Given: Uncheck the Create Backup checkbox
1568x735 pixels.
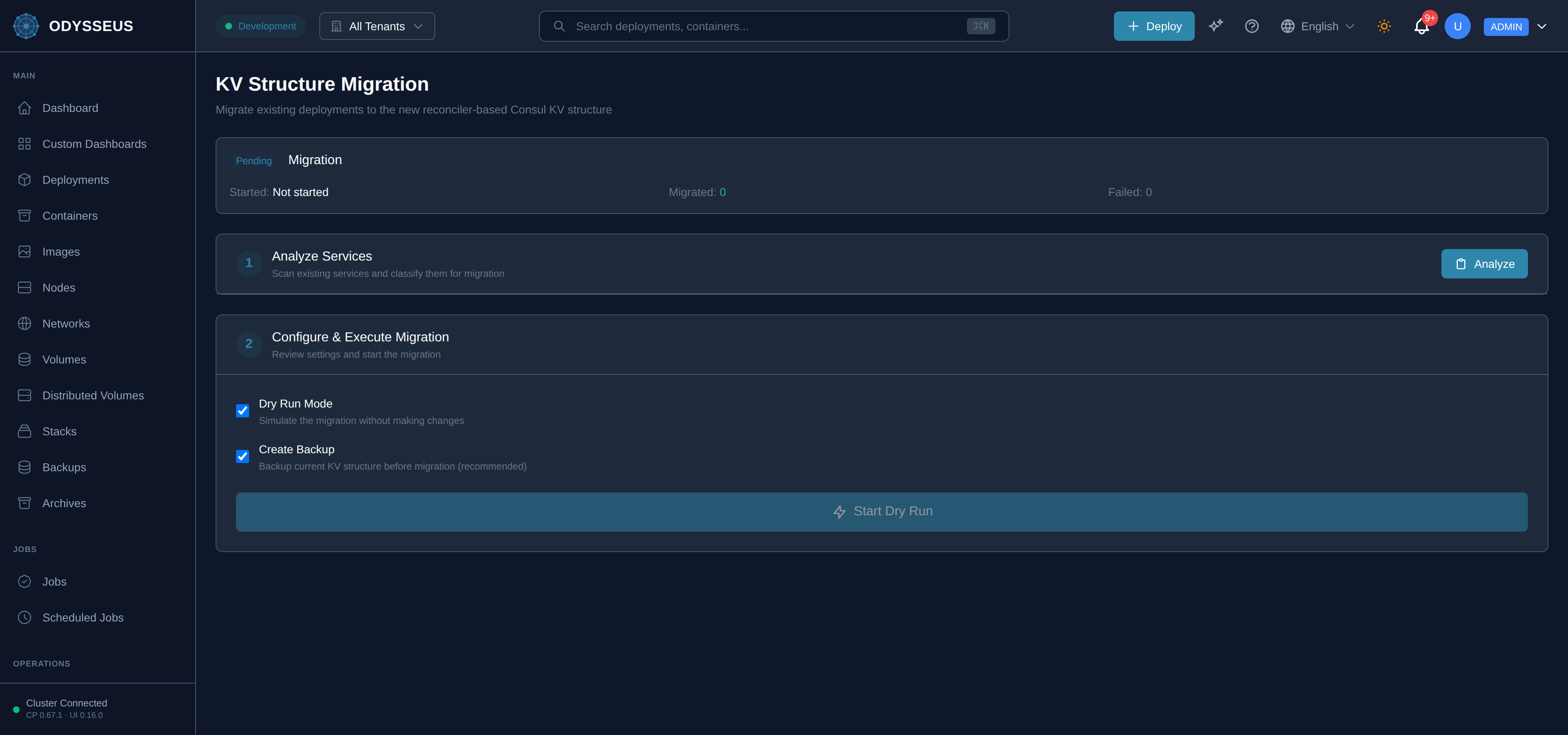Looking at the screenshot, I should point(242,457).
